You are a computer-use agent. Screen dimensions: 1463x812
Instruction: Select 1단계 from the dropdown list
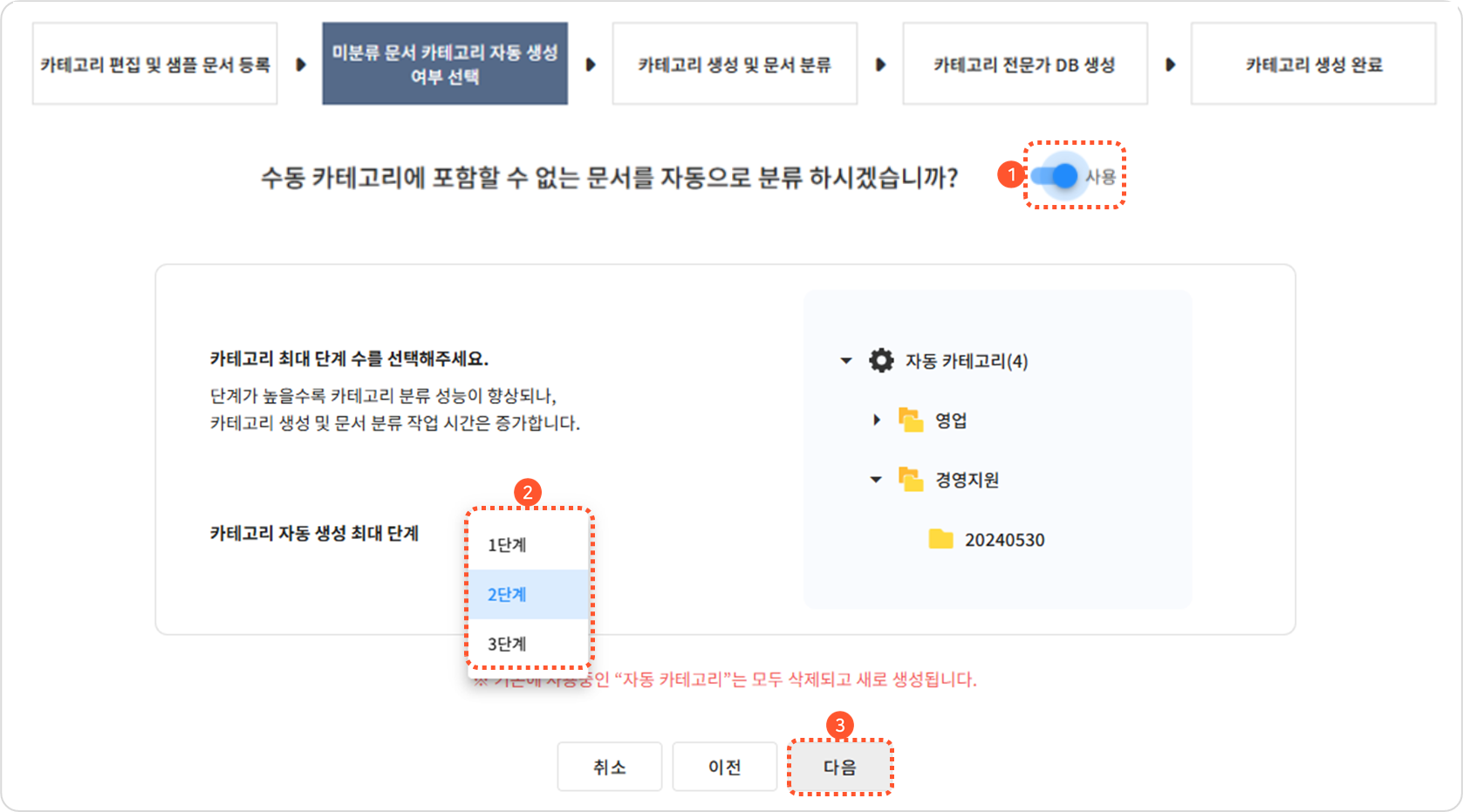pyautogui.click(x=507, y=545)
